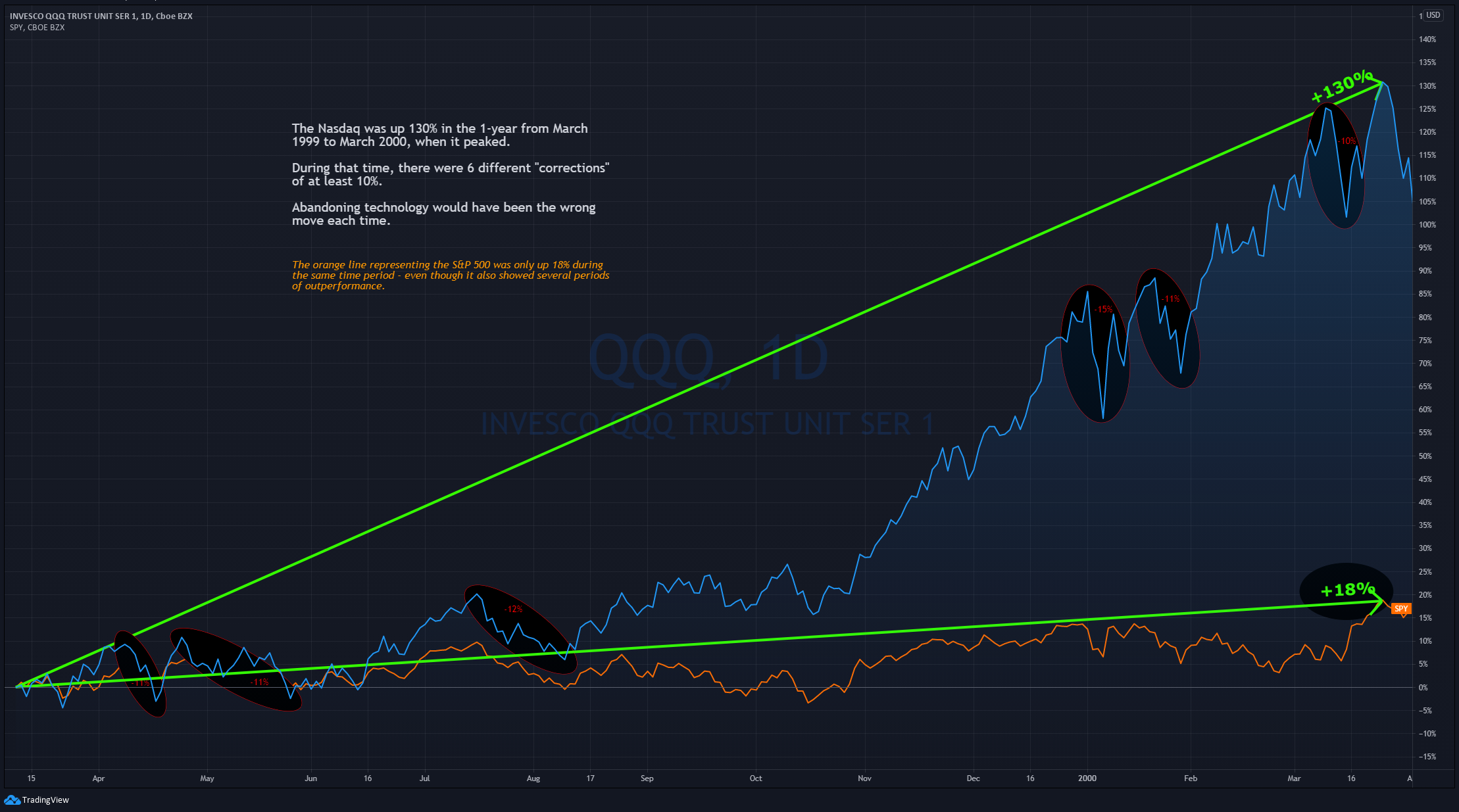Click the Mar date axis label
Screen dimensions: 1459x812
(1294, 778)
